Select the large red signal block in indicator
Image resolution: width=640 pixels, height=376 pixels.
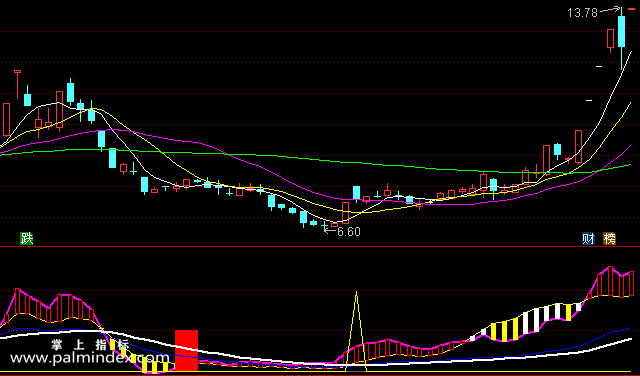pos(187,350)
